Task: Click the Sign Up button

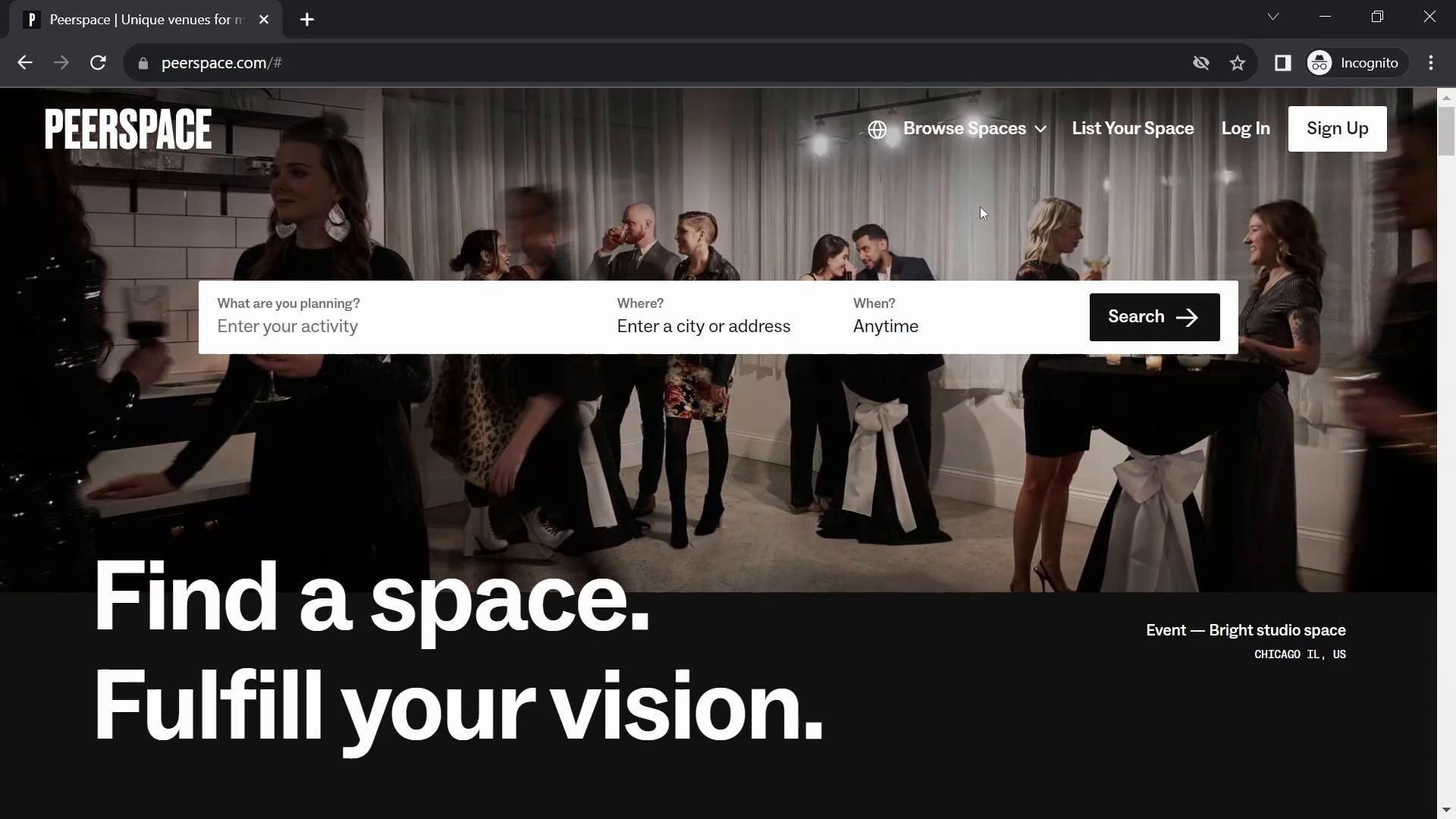Action: coord(1337,129)
